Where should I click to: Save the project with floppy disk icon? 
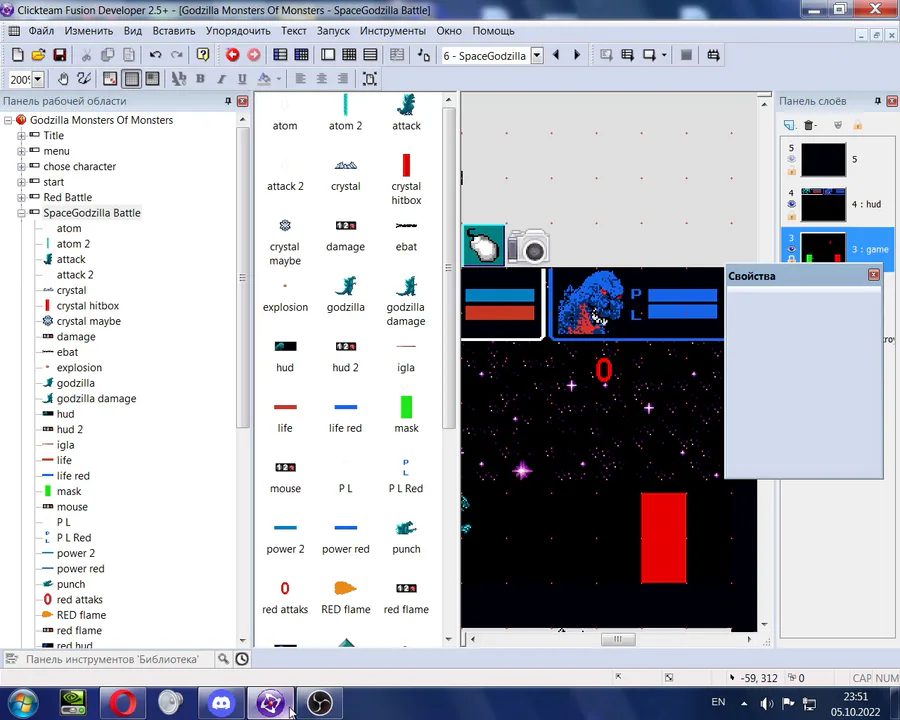tap(60, 55)
